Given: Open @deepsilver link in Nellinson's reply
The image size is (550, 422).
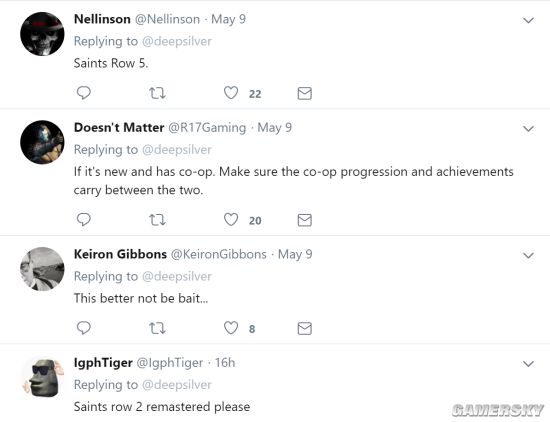Looking at the screenshot, I should (177, 41).
